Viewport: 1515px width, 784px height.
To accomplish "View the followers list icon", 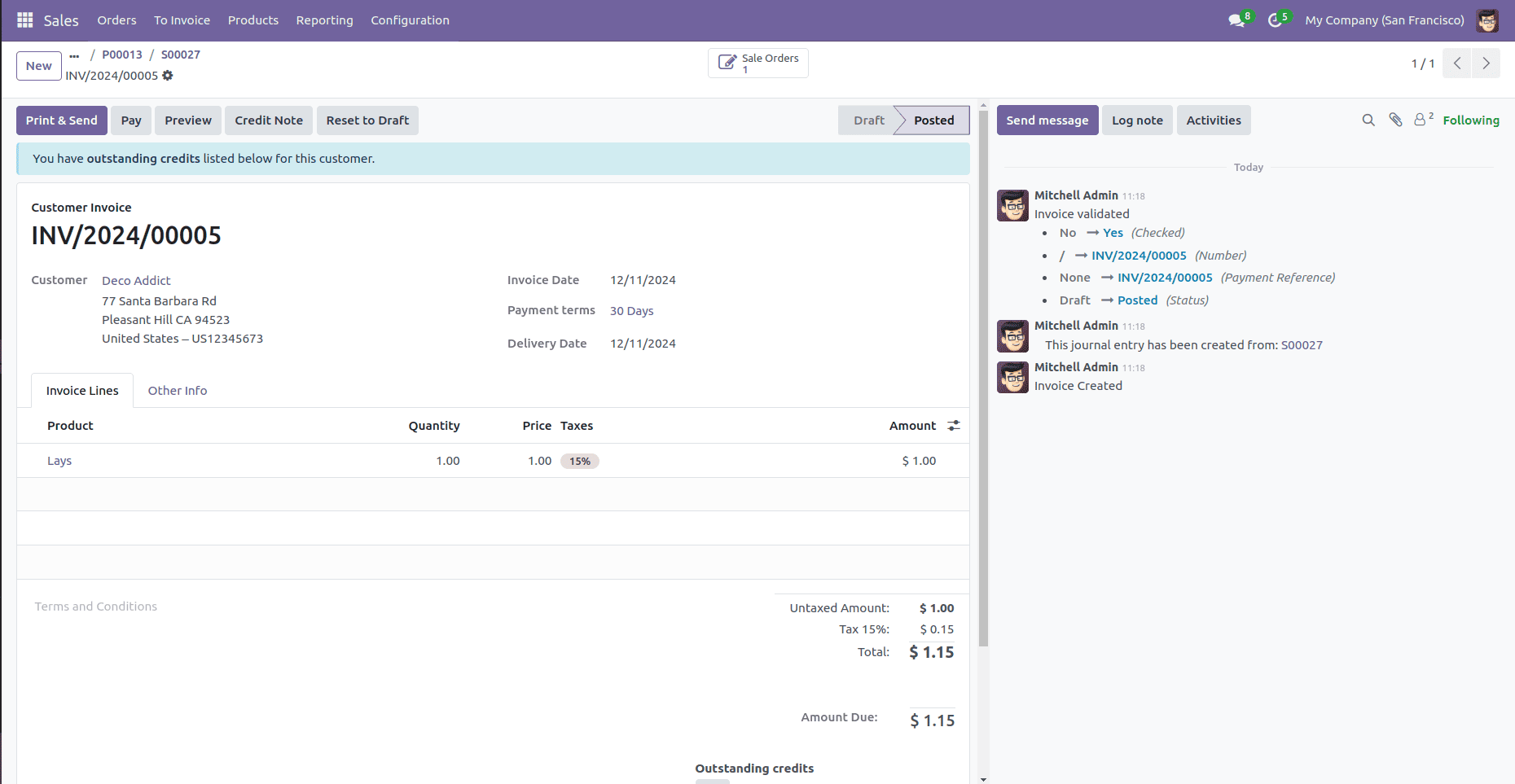I will coord(1421,120).
